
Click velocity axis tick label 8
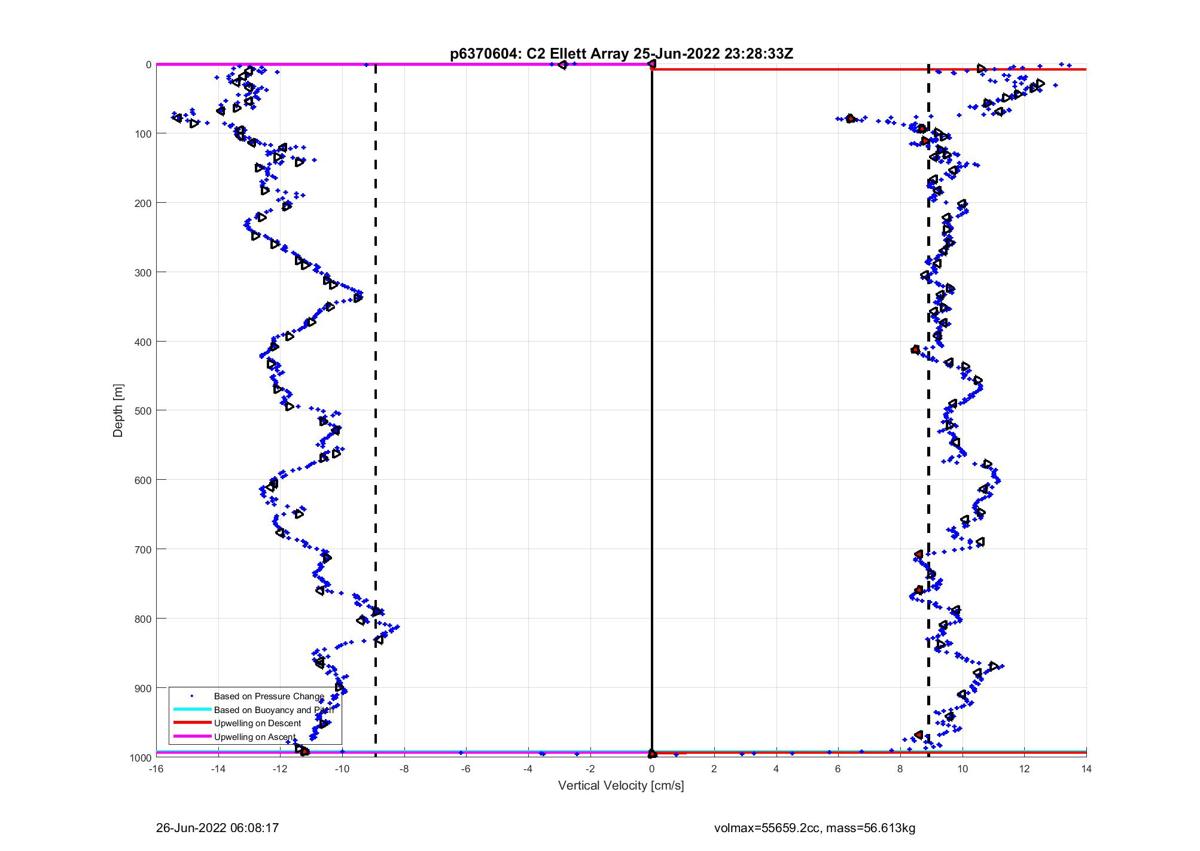[900, 769]
